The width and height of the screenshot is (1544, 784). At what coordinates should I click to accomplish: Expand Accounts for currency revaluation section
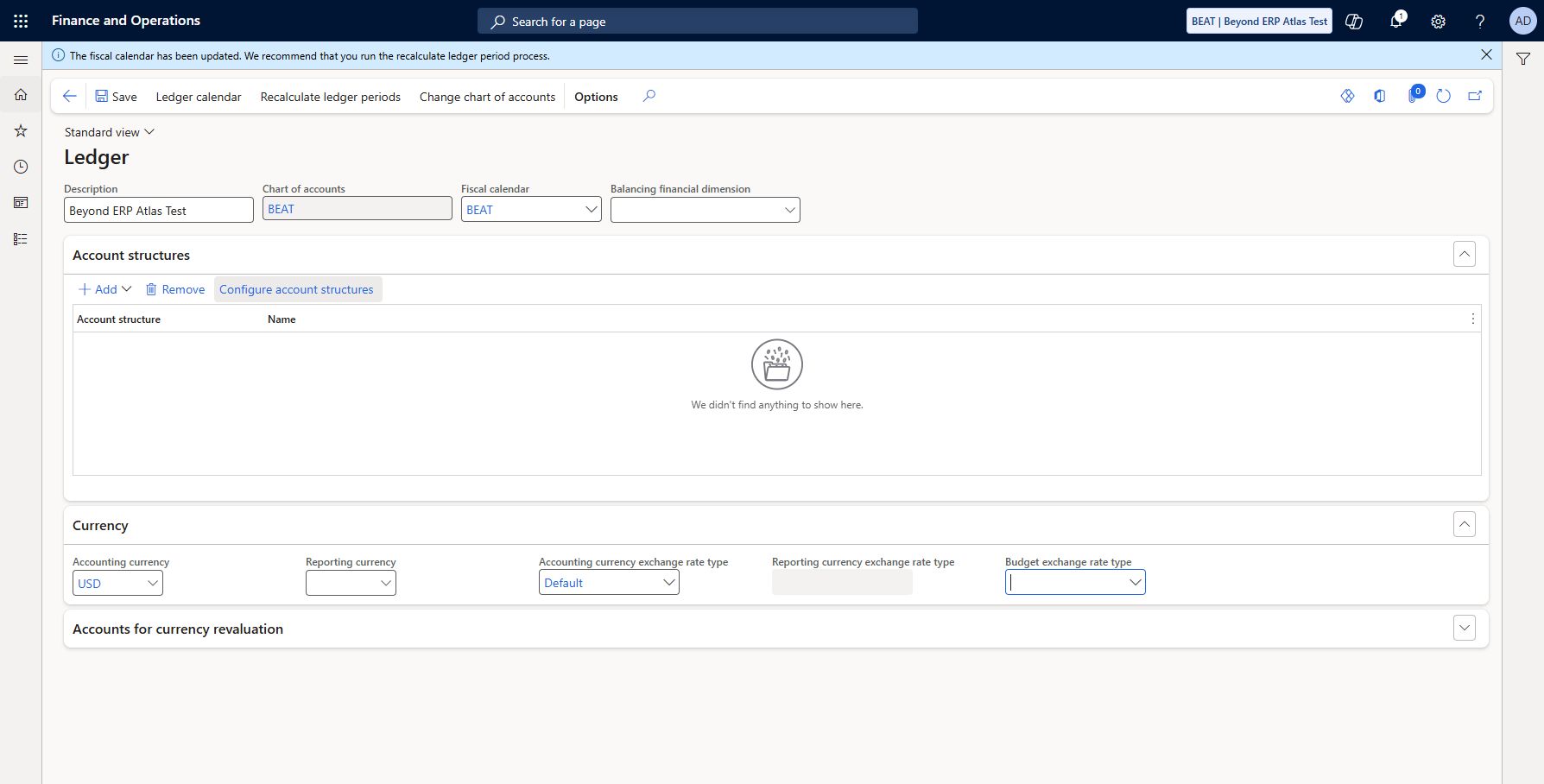tap(1465, 628)
